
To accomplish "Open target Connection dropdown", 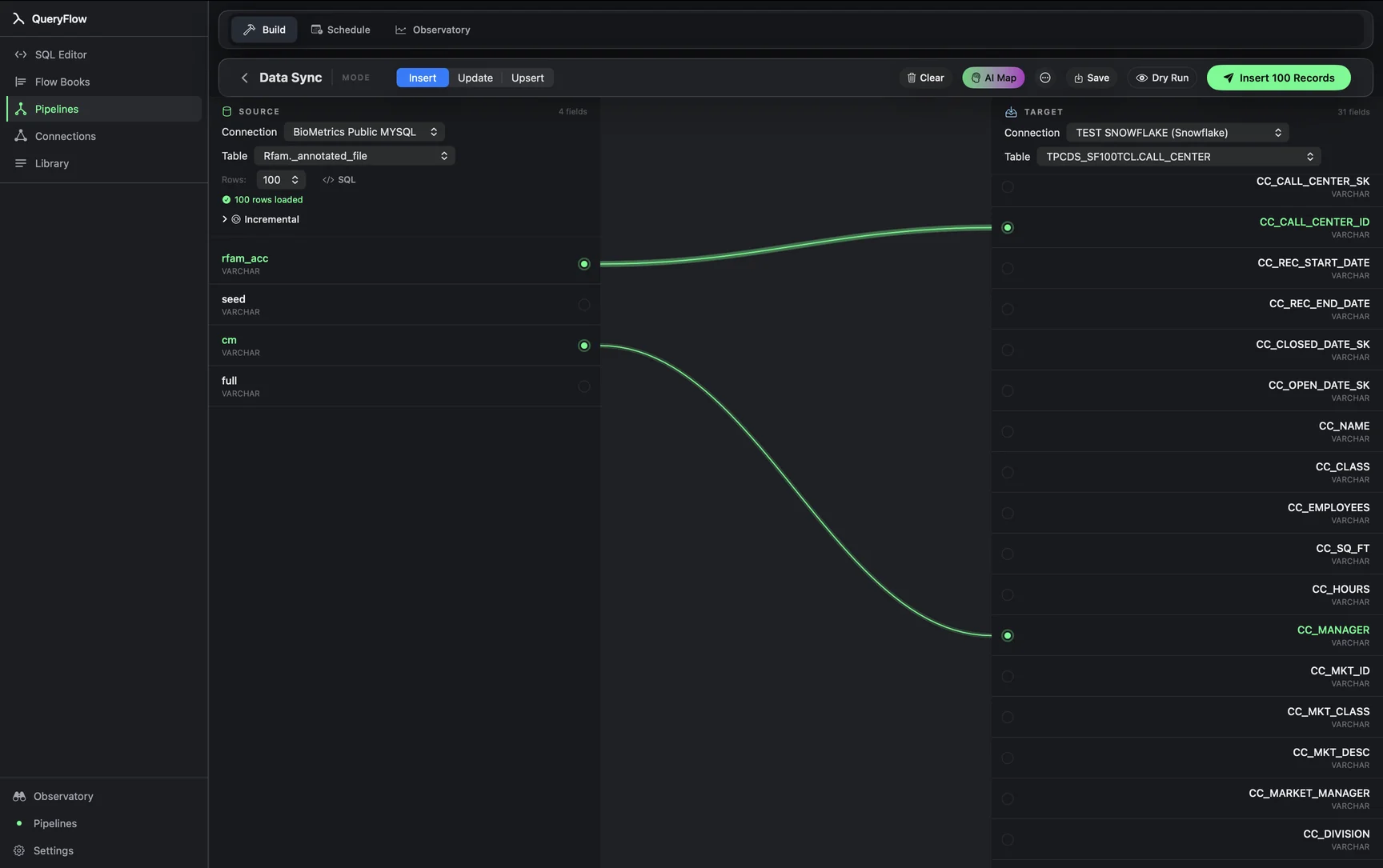I will pyautogui.click(x=1178, y=133).
